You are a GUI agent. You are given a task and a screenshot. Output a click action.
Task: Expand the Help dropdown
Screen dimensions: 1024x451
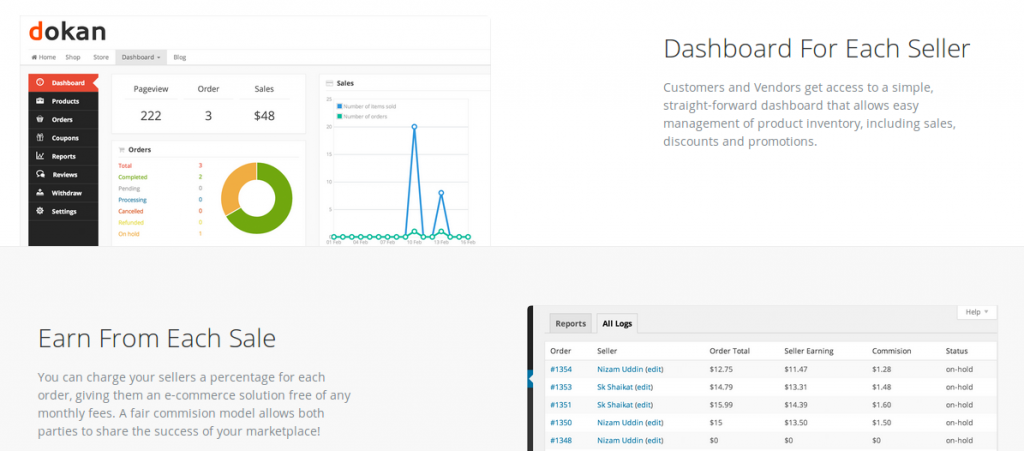coord(977,312)
